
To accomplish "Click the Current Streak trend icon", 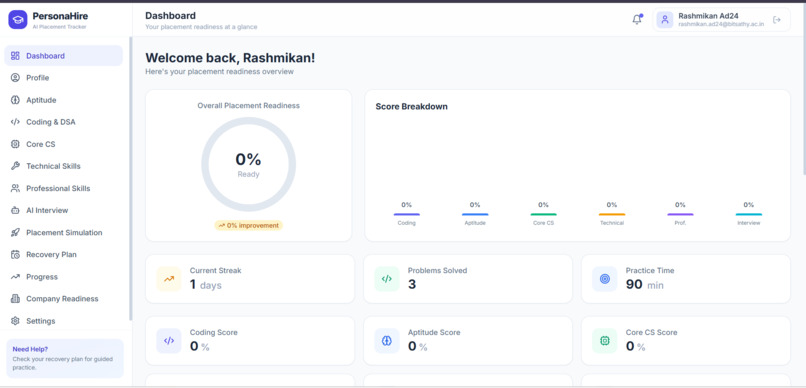I will [169, 279].
